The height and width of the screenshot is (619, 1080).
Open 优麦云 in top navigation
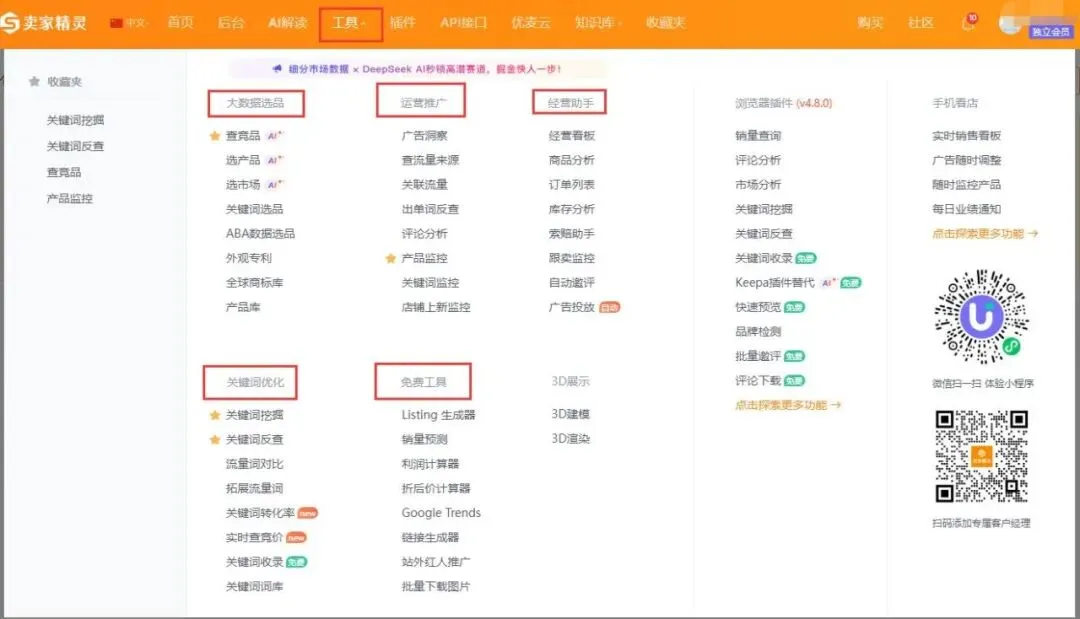[531, 23]
